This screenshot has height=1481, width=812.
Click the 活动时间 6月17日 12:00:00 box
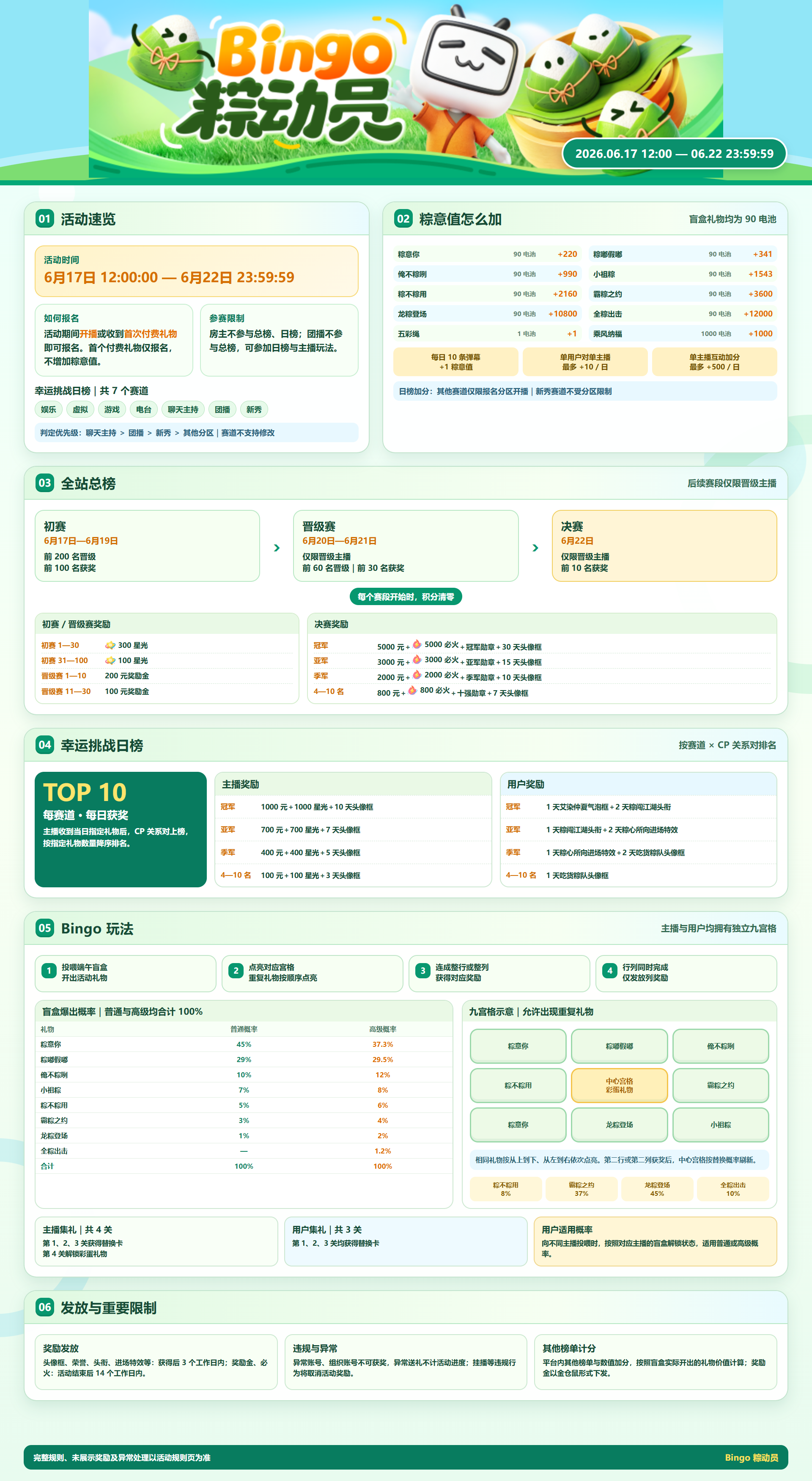197,271
